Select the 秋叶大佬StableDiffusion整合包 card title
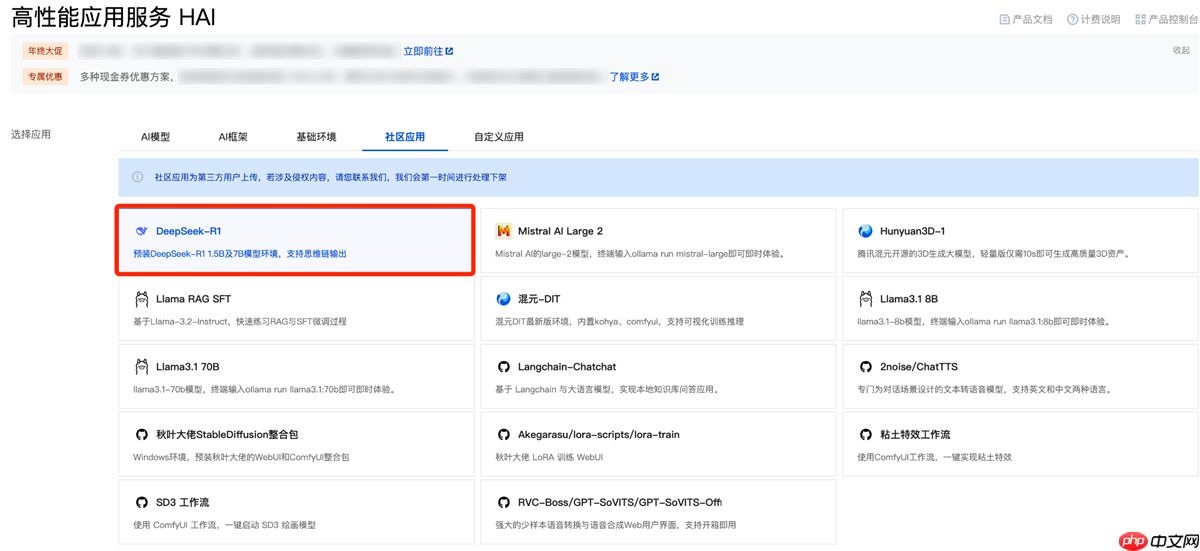This screenshot has width=1200, height=551. pyautogui.click(x=227, y=435)
